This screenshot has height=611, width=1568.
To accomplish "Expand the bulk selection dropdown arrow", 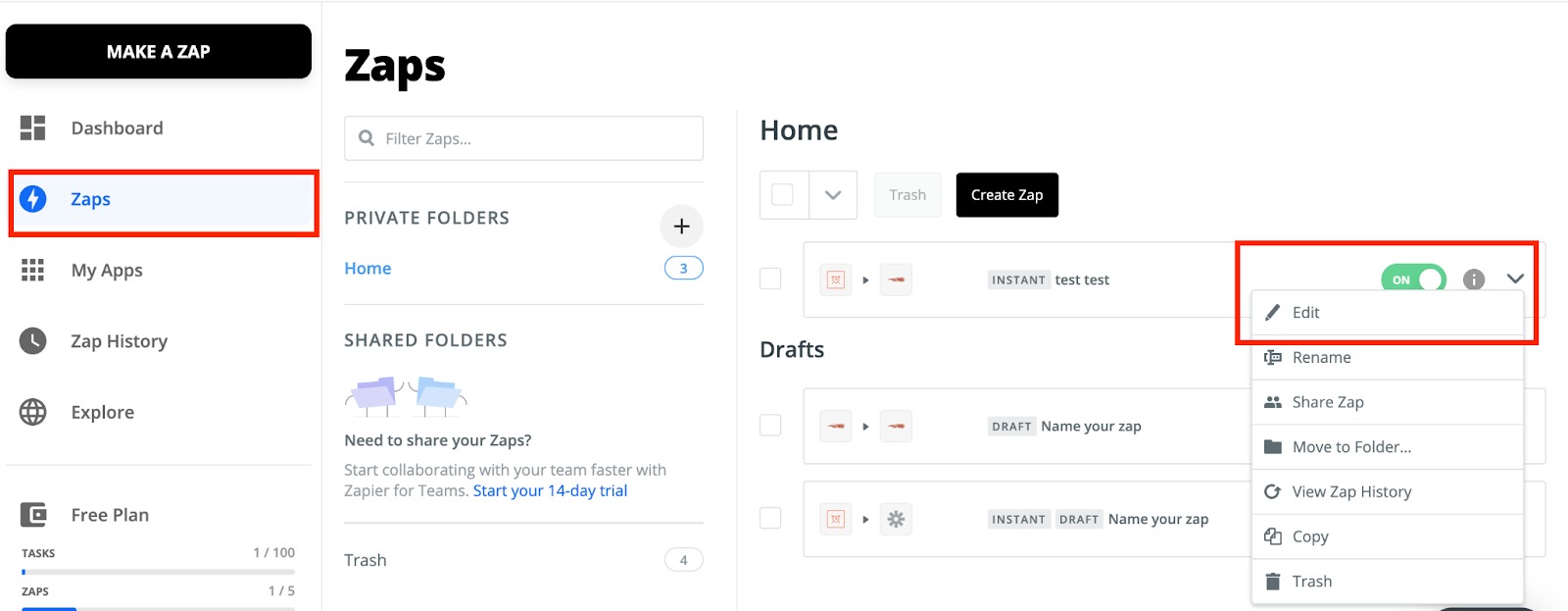I will pyautogui.click(x=833, y=194).
